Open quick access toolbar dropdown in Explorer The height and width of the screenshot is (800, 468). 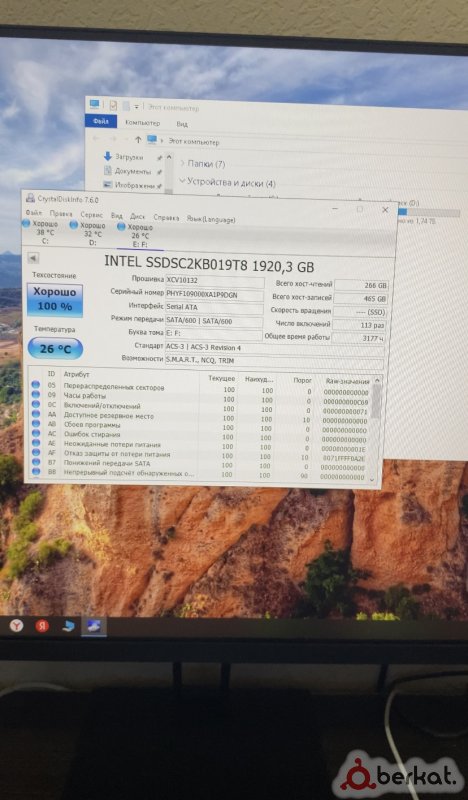(x=137, y=107)
